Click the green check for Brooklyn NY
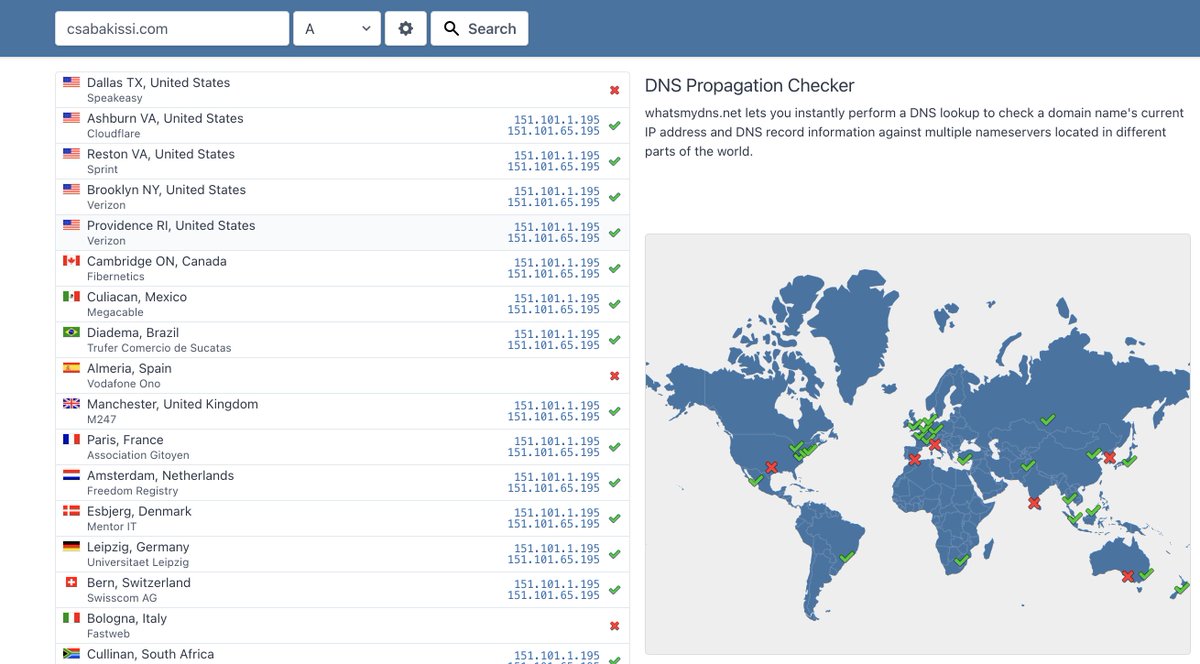This screenshot has width=1200, height=664. tap(614, 197)
